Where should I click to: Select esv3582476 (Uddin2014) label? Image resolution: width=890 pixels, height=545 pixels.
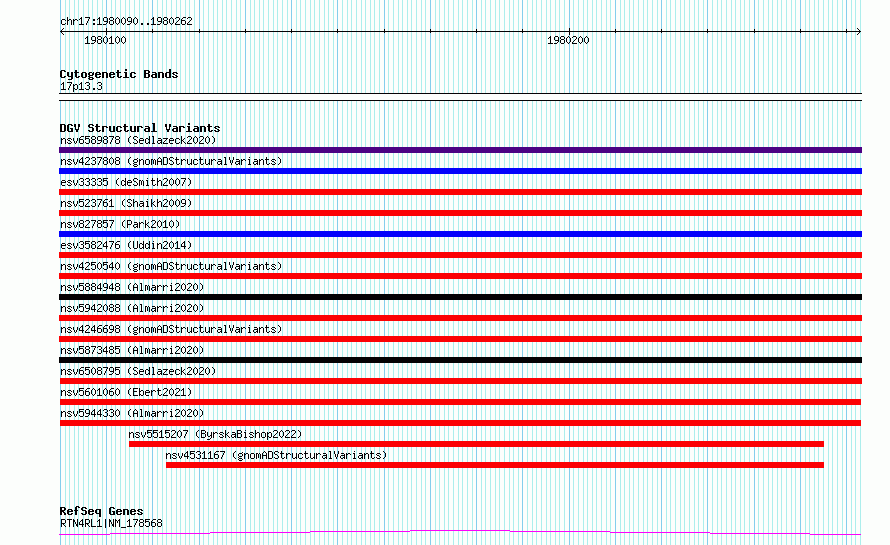[126, 245]
